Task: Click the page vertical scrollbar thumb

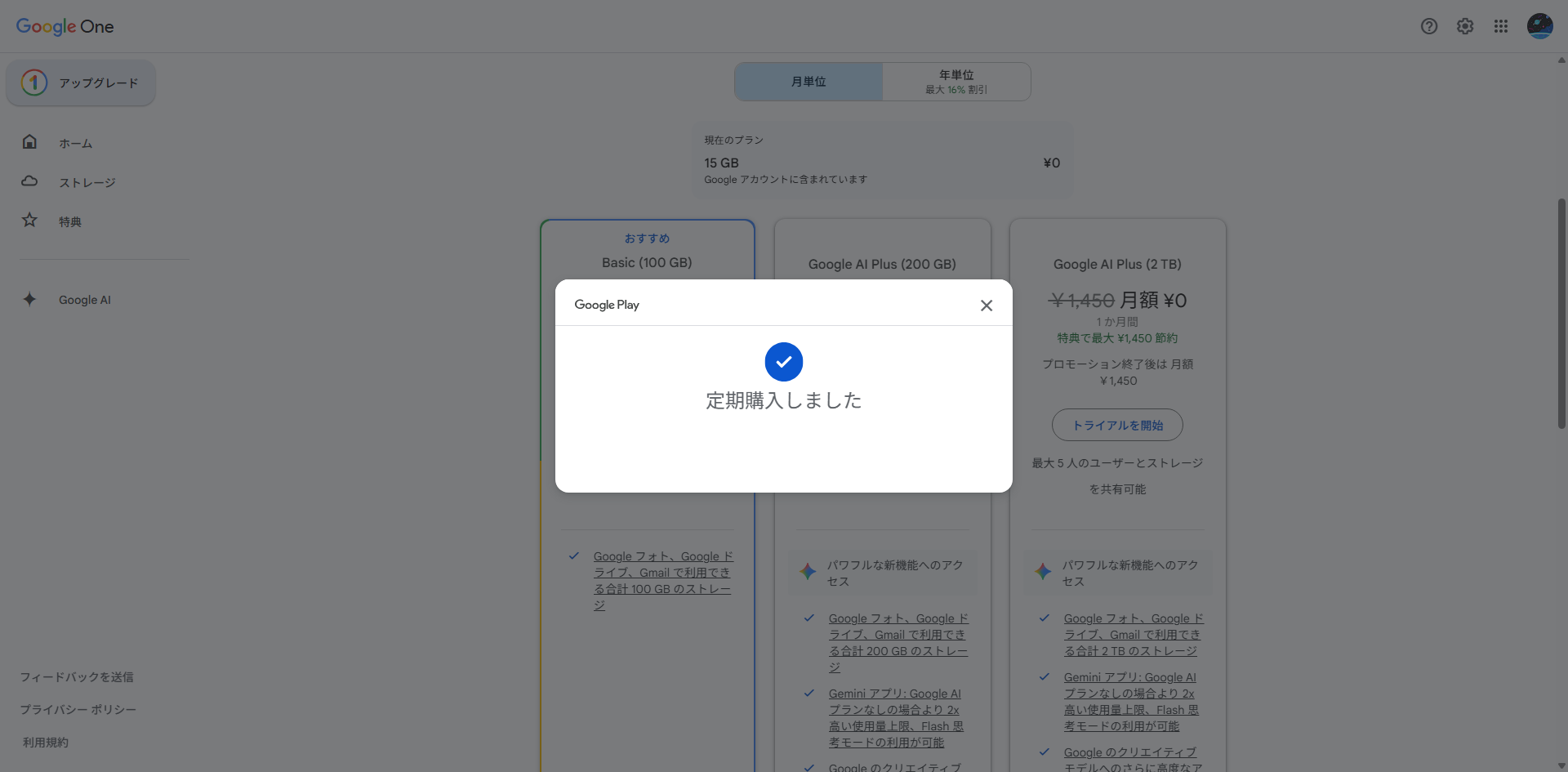Action: coord(1561,313)
